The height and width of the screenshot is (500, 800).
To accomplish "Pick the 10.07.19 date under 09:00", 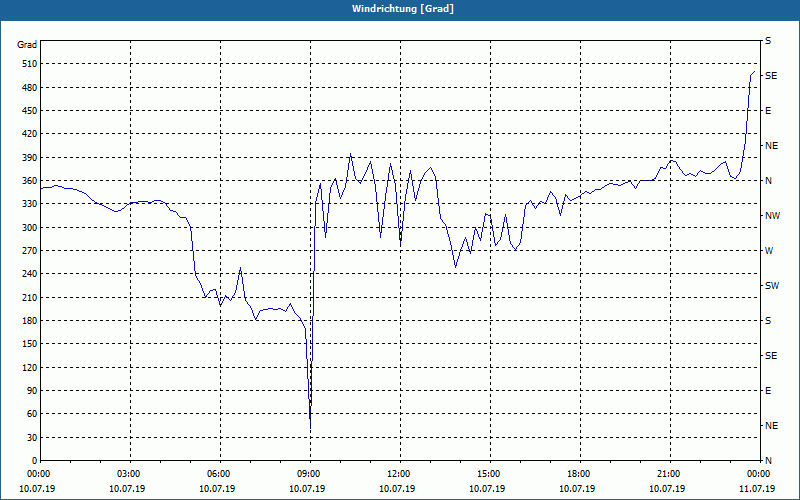I will click(x=307, y=489).
